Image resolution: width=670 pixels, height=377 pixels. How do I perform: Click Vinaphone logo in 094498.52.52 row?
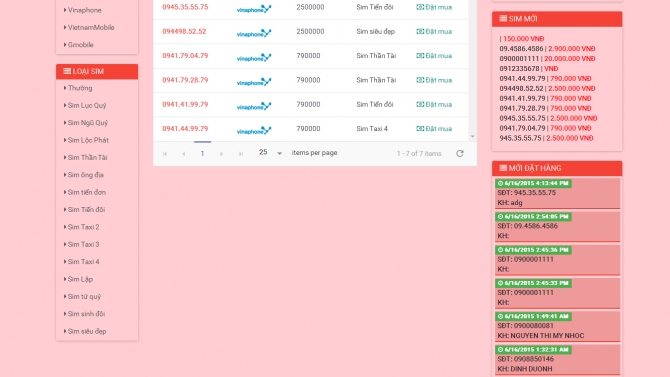[254, 33]
